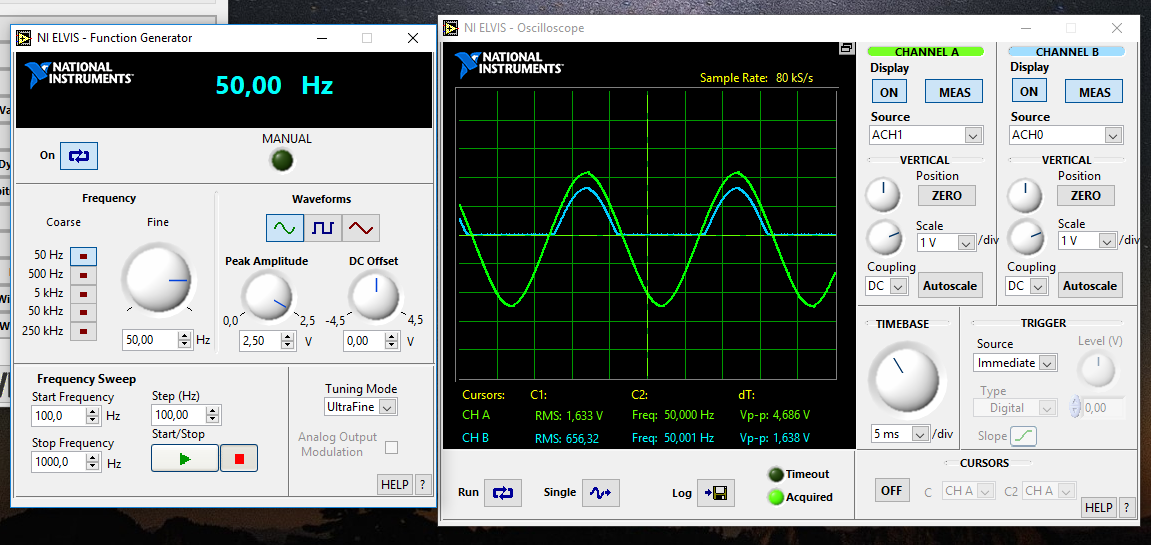Enable Analog Output Modulation checkbox
This screenshot has height=545, width=1151.
391,447
